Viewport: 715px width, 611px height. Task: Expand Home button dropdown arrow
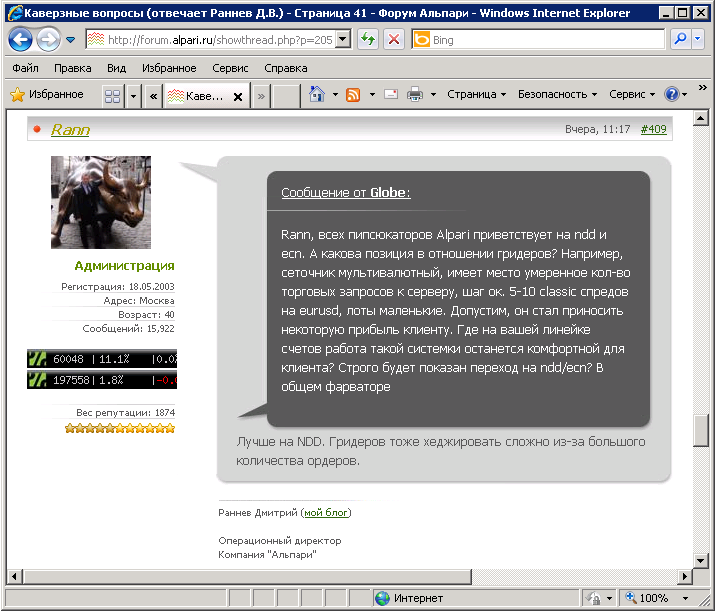click(335, 94)
